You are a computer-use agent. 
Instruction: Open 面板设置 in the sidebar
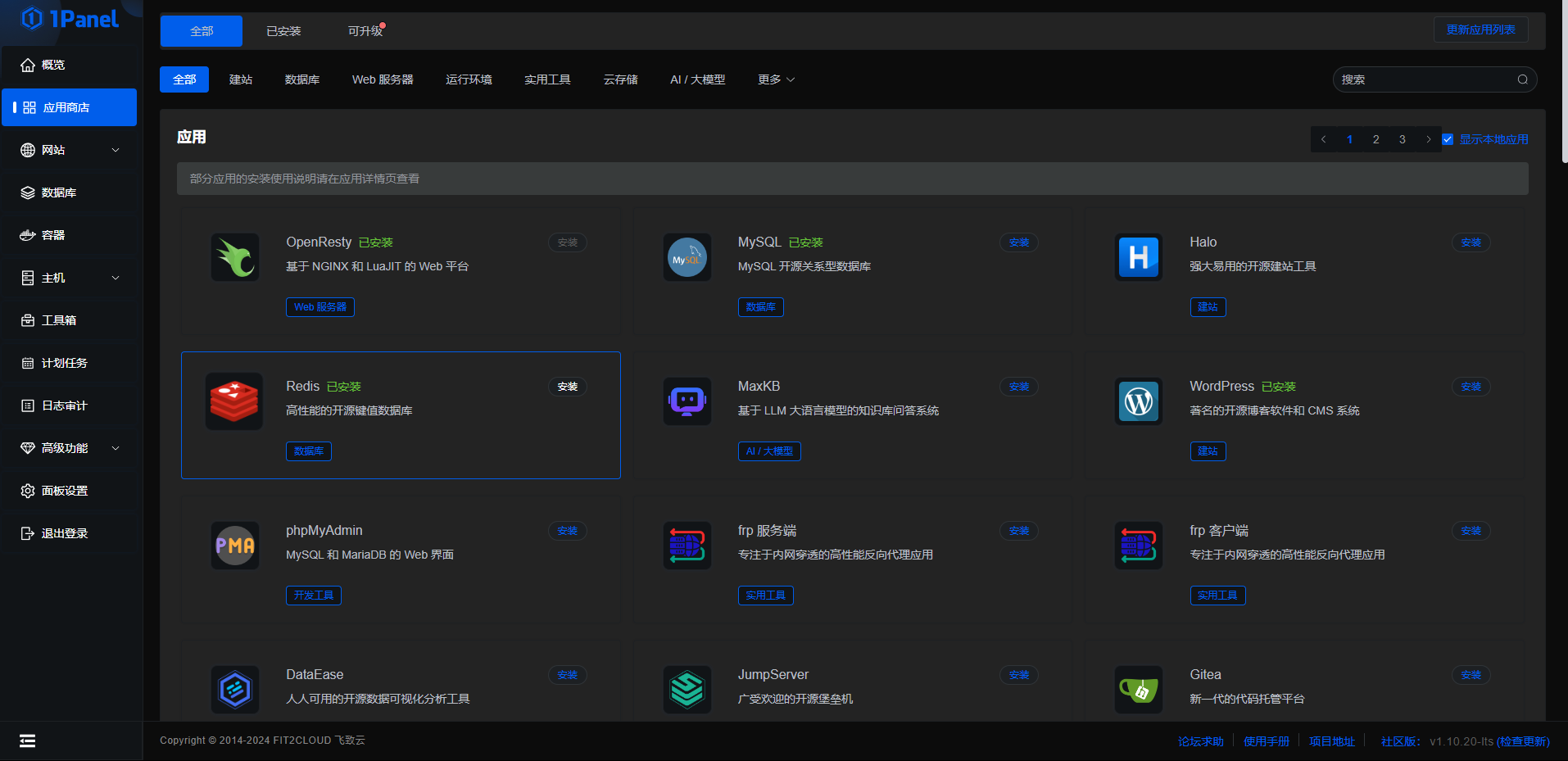tap(69, 491)
